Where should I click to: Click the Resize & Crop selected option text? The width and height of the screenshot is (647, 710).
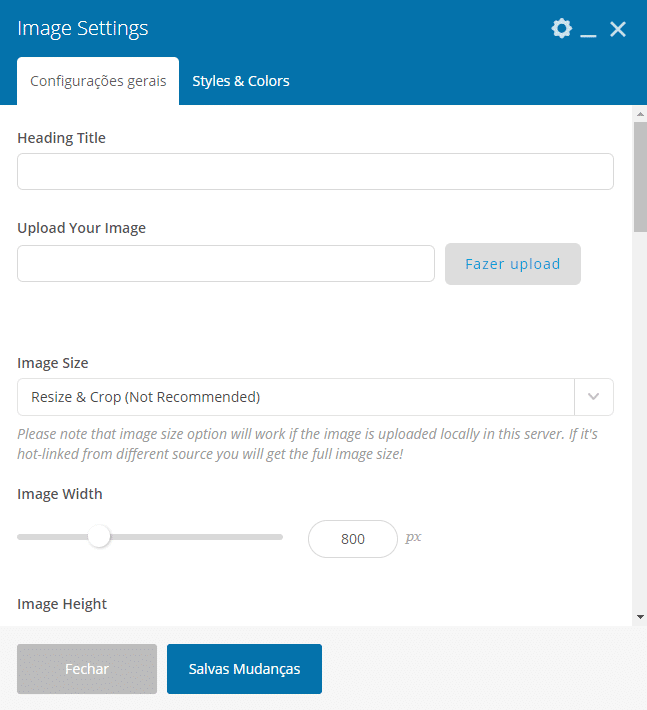pos(145,397)
